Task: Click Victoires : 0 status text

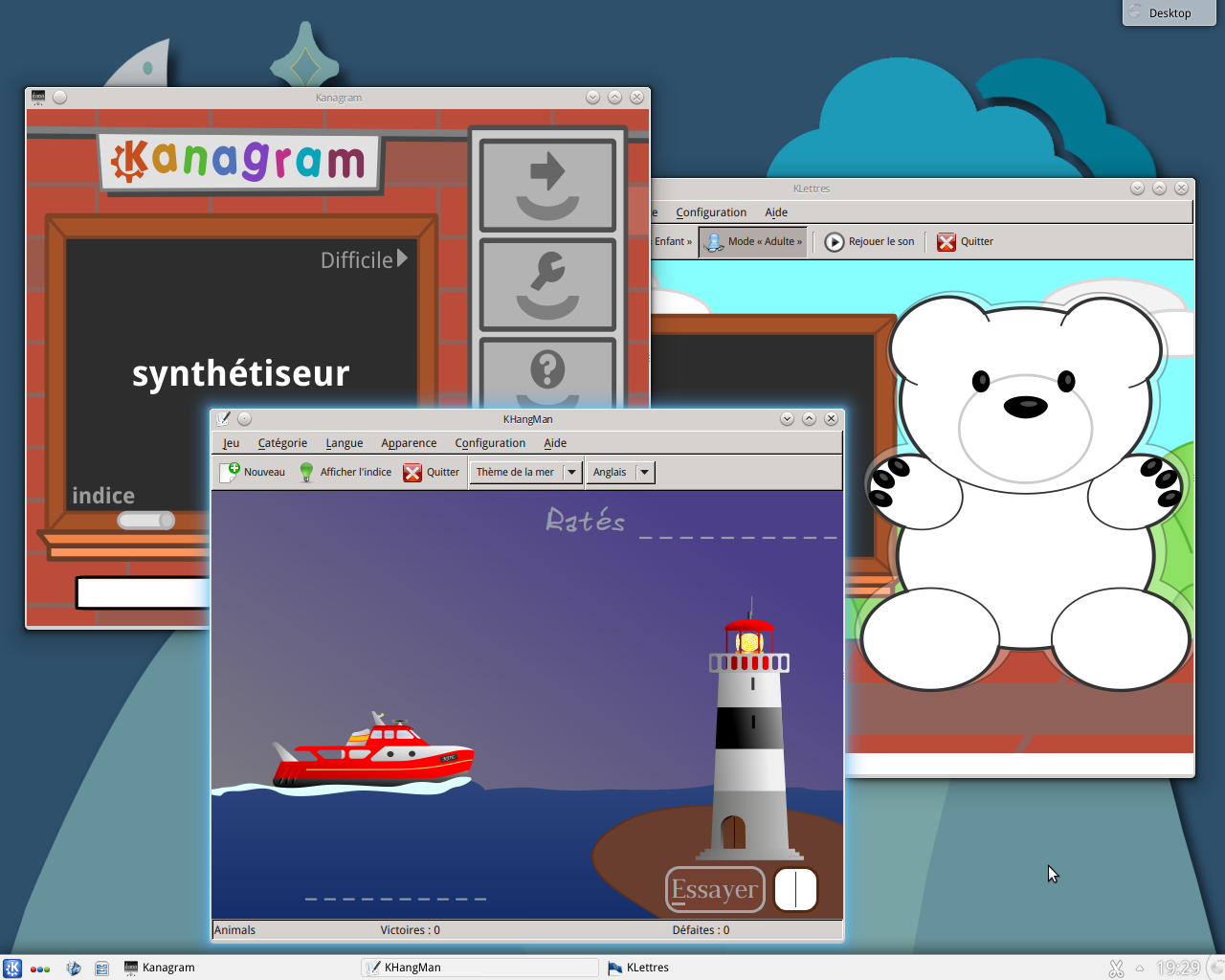Action: tap(411, 930)
